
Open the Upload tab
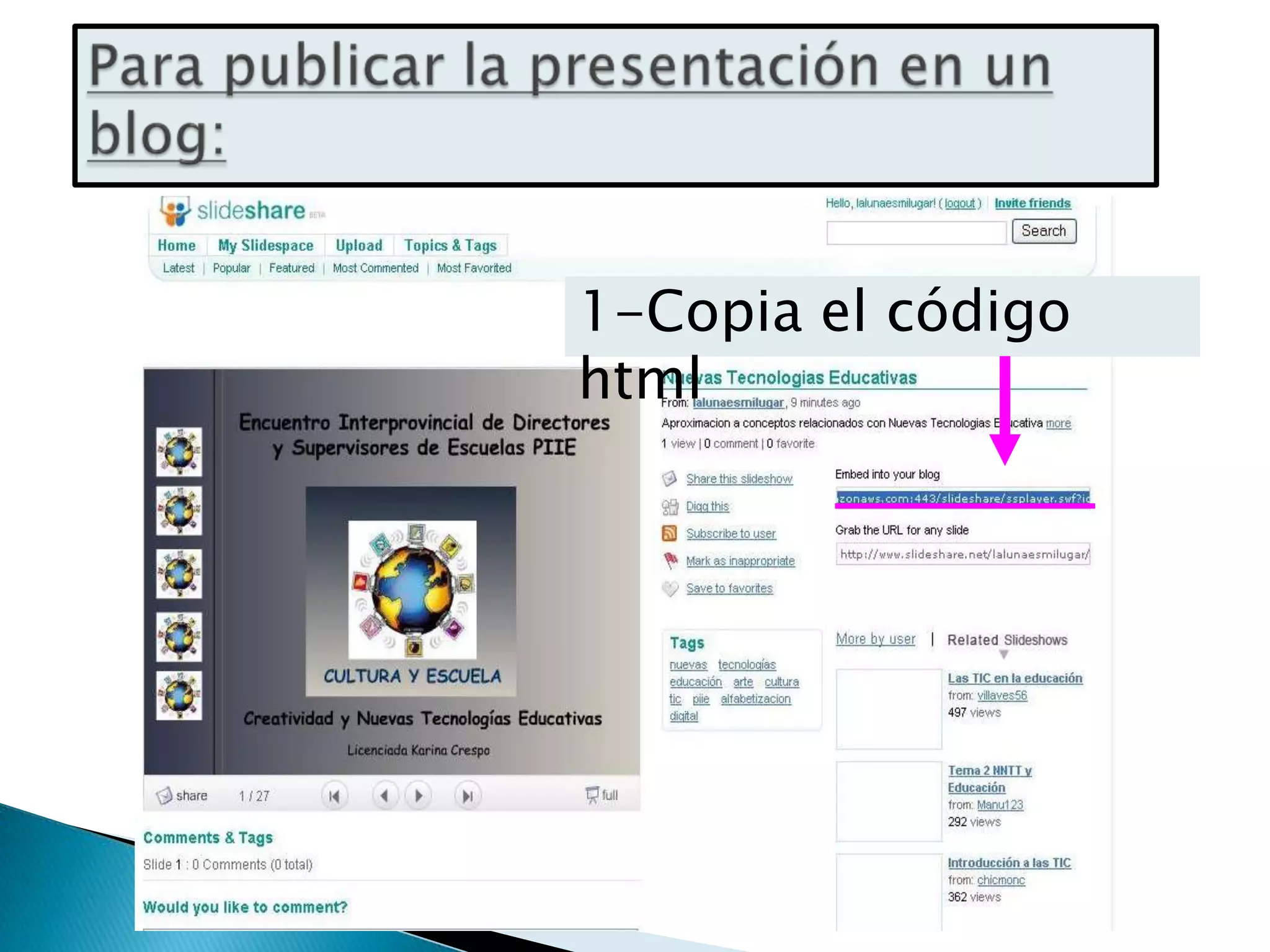coord(359,245)
